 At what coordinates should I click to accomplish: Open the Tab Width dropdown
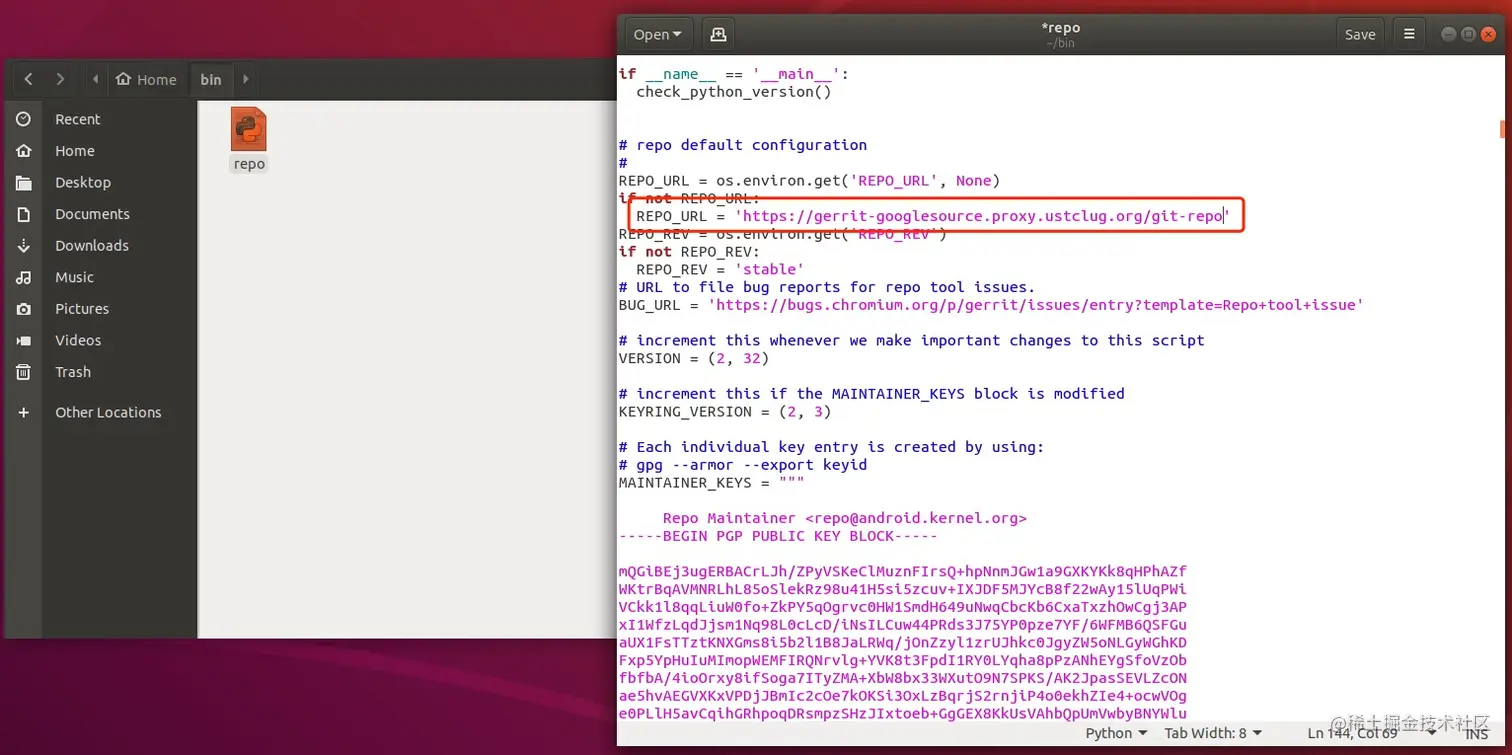[x=1212, y=732]
